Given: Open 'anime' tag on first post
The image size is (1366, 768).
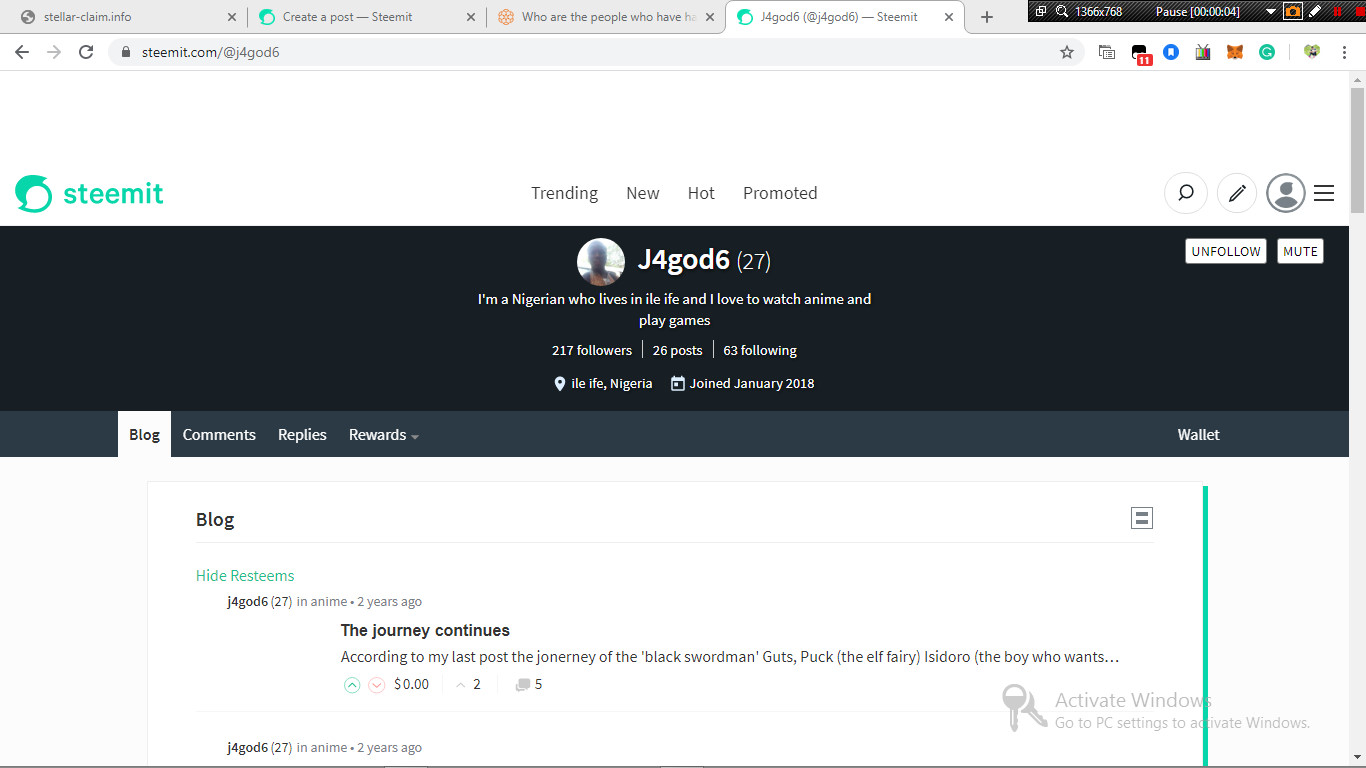Looking at the screenshot, I should [329, 602].
